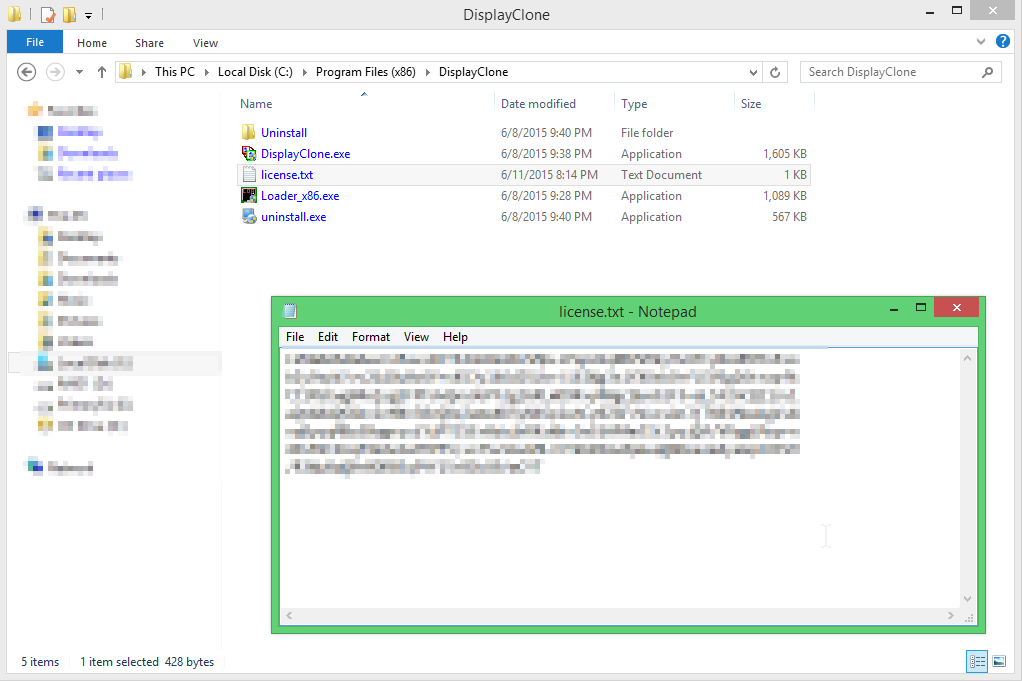
Task: Expand the breadcrumb arrow after Local Disk (C:)
Action: 304,72
